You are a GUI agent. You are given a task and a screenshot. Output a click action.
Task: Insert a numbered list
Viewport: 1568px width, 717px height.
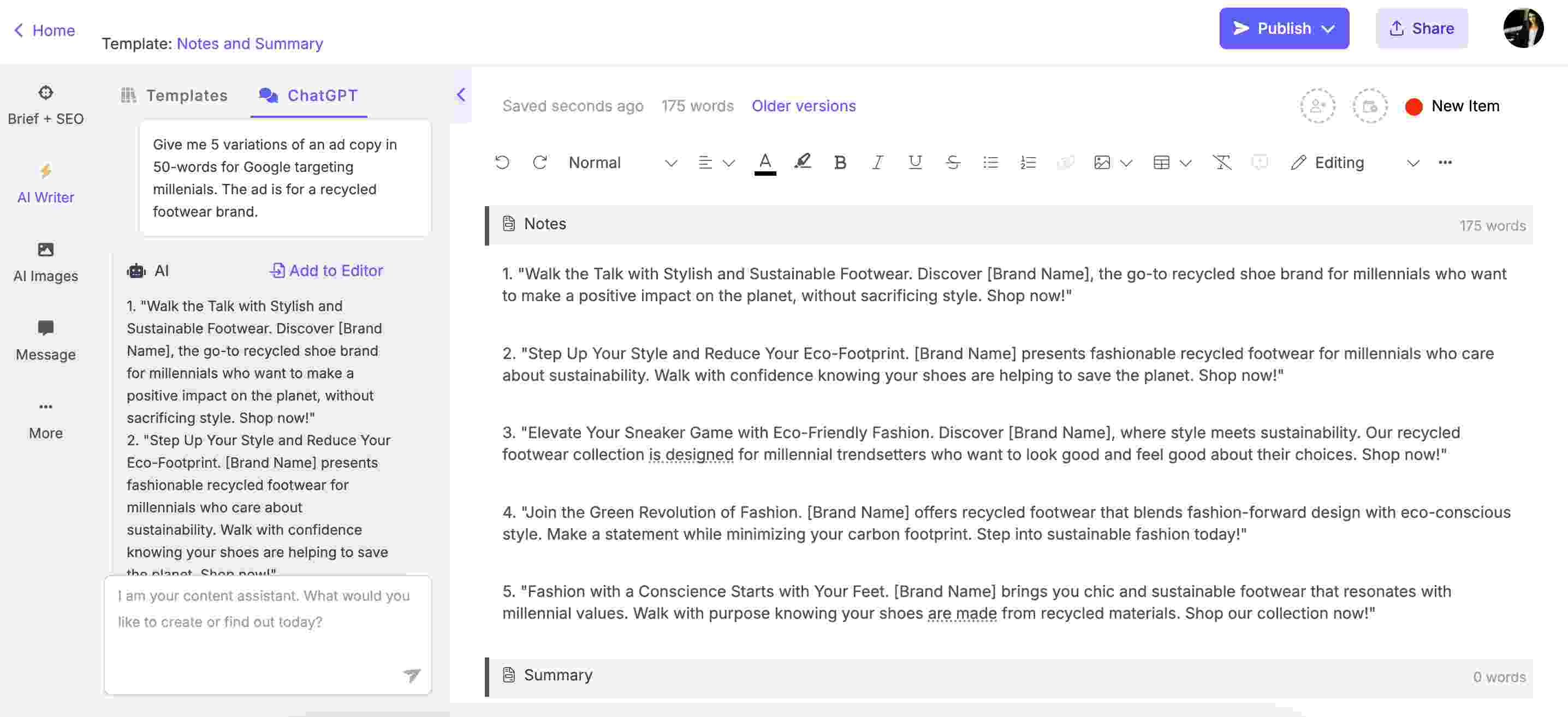point(1027,163)
